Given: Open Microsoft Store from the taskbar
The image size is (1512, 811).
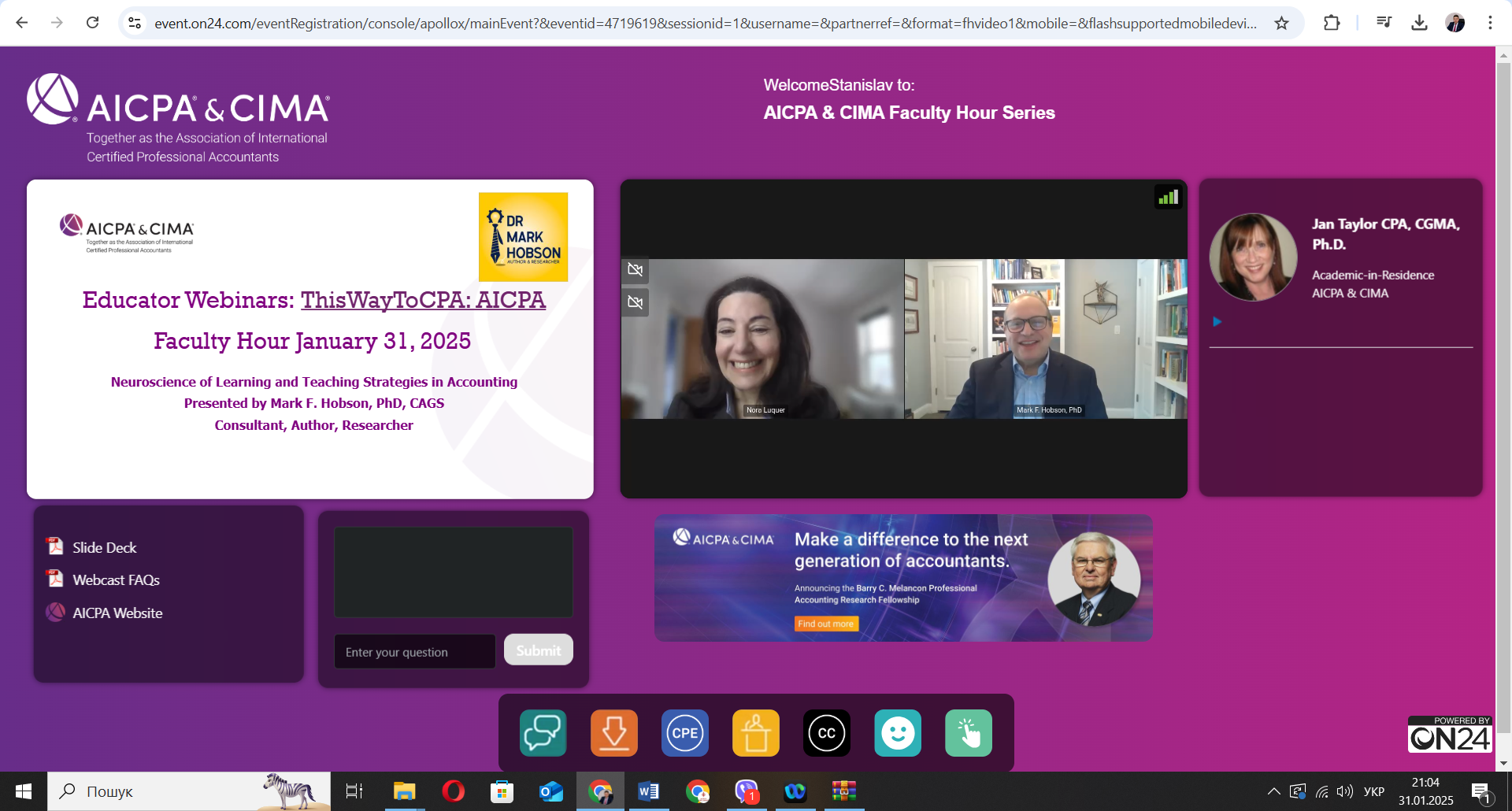Looking at the screenshot, I should (x=502, y=791).
